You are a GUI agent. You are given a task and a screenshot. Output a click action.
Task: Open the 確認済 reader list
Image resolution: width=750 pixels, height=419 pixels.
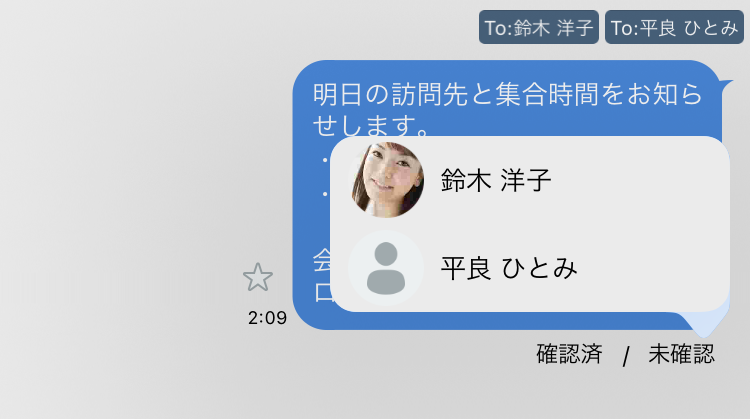569,354
